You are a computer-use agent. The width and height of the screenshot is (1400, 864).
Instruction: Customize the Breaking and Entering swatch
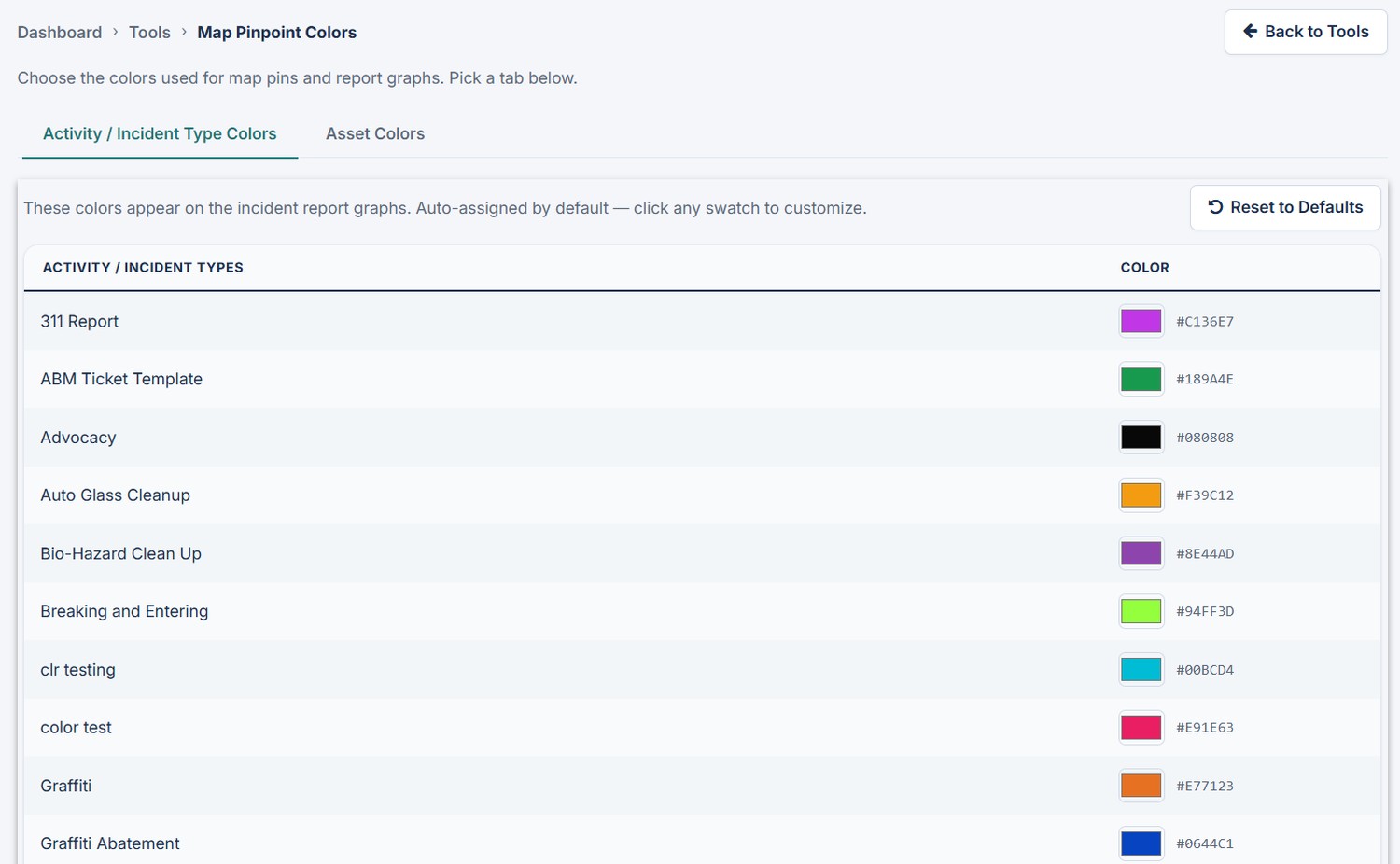coord(1141,611)
